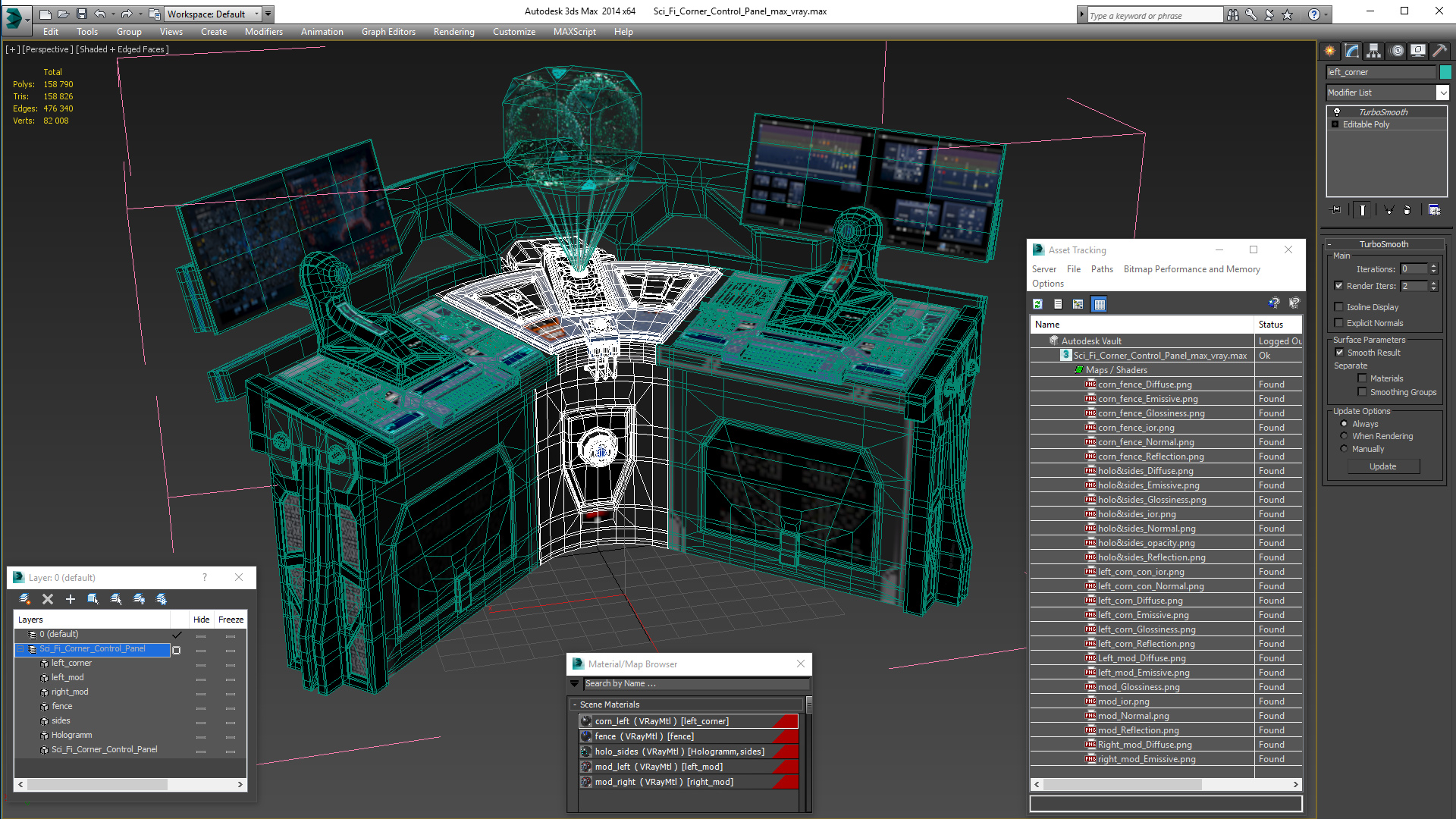The width and height of the screenshot is (1456, 819).
Task: Click the New Scene icon in toolbar
Action: click(x=45, y=14)
